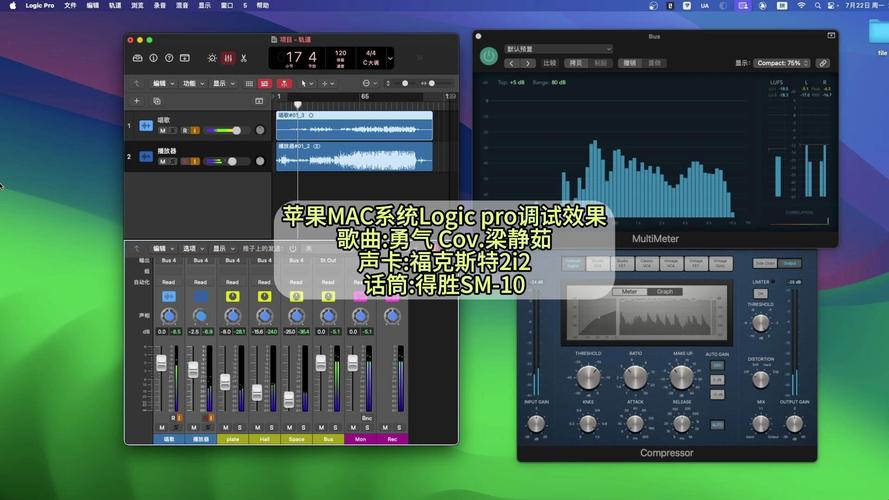This screenshot has width=889, height=500.
Task: Mute track 1 in track list
Action: (x=163, y=131)
